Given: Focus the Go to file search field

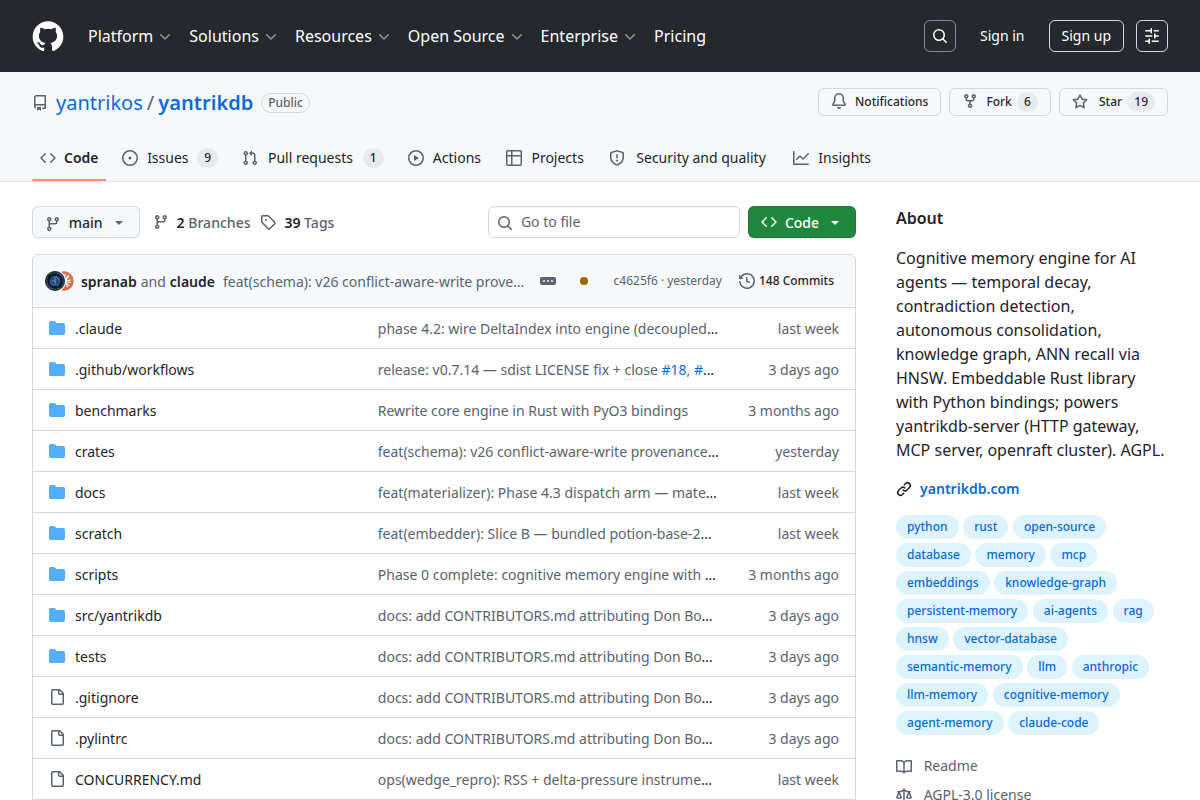Looking at the screenshot, I should coord(614,222).
